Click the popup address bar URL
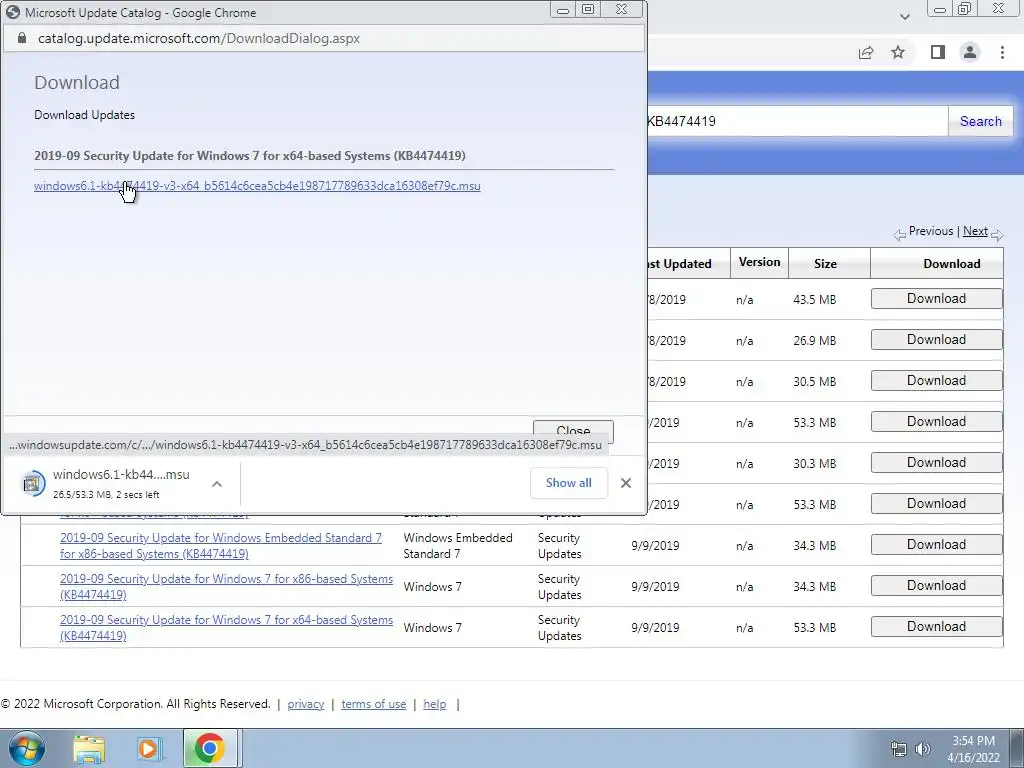 pyautogui.click(x=199, y=39)
